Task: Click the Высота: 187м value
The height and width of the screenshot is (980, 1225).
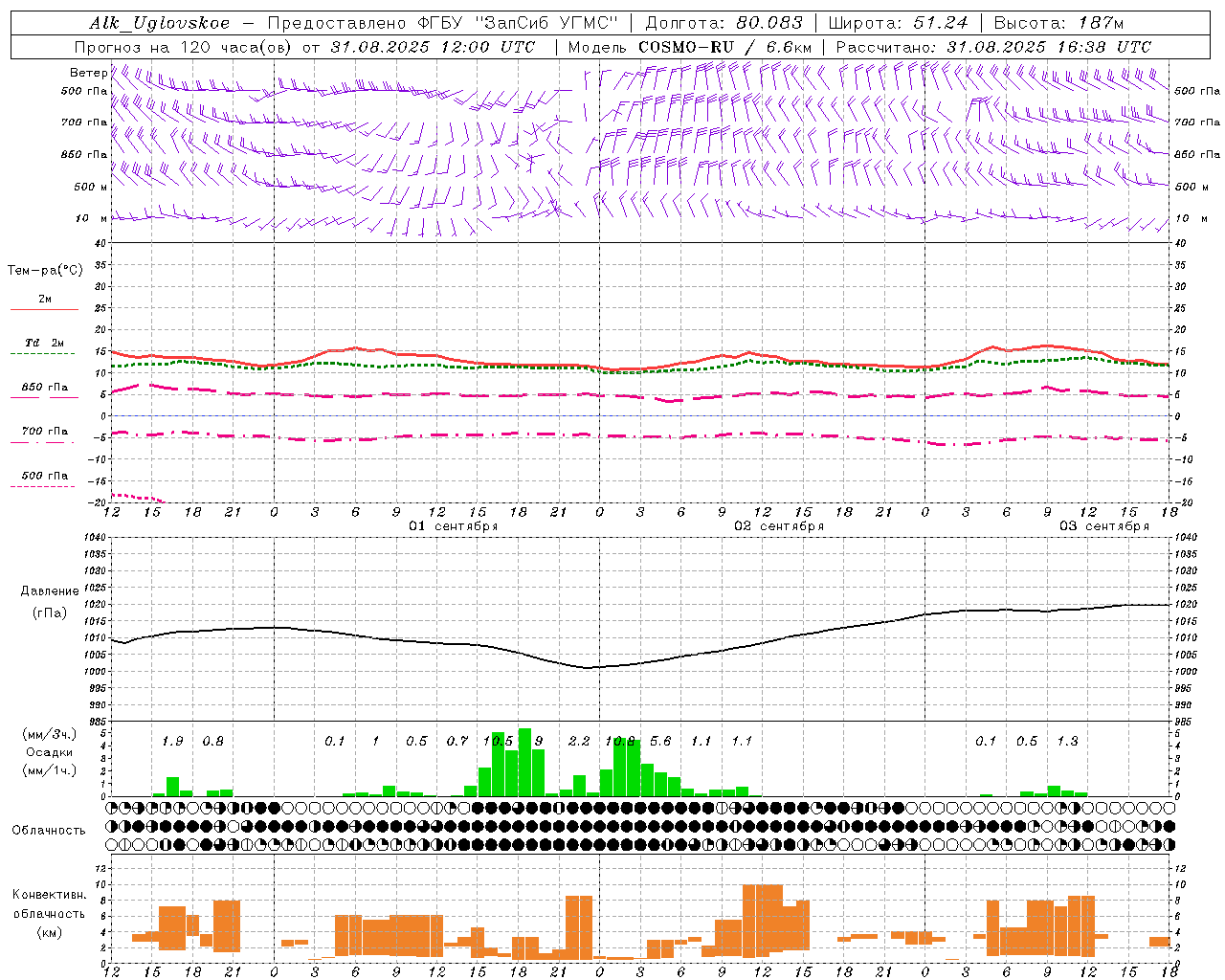Action: (x=1058, y=23)
